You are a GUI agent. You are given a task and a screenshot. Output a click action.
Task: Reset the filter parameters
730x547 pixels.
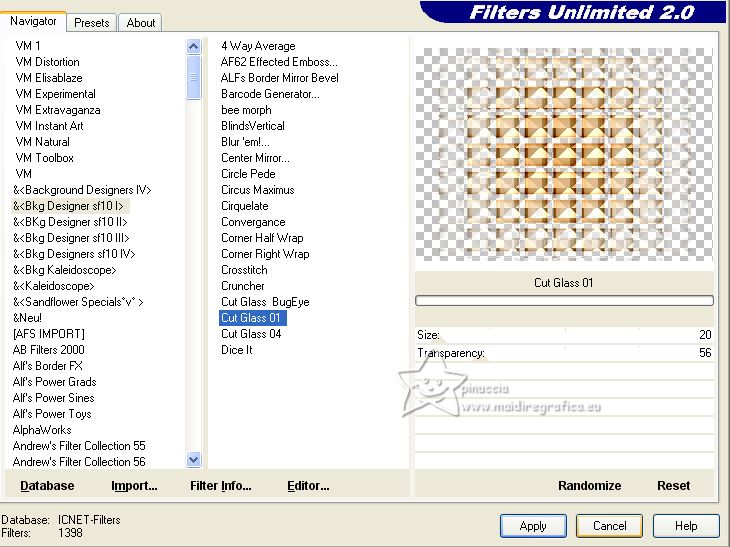673,486
